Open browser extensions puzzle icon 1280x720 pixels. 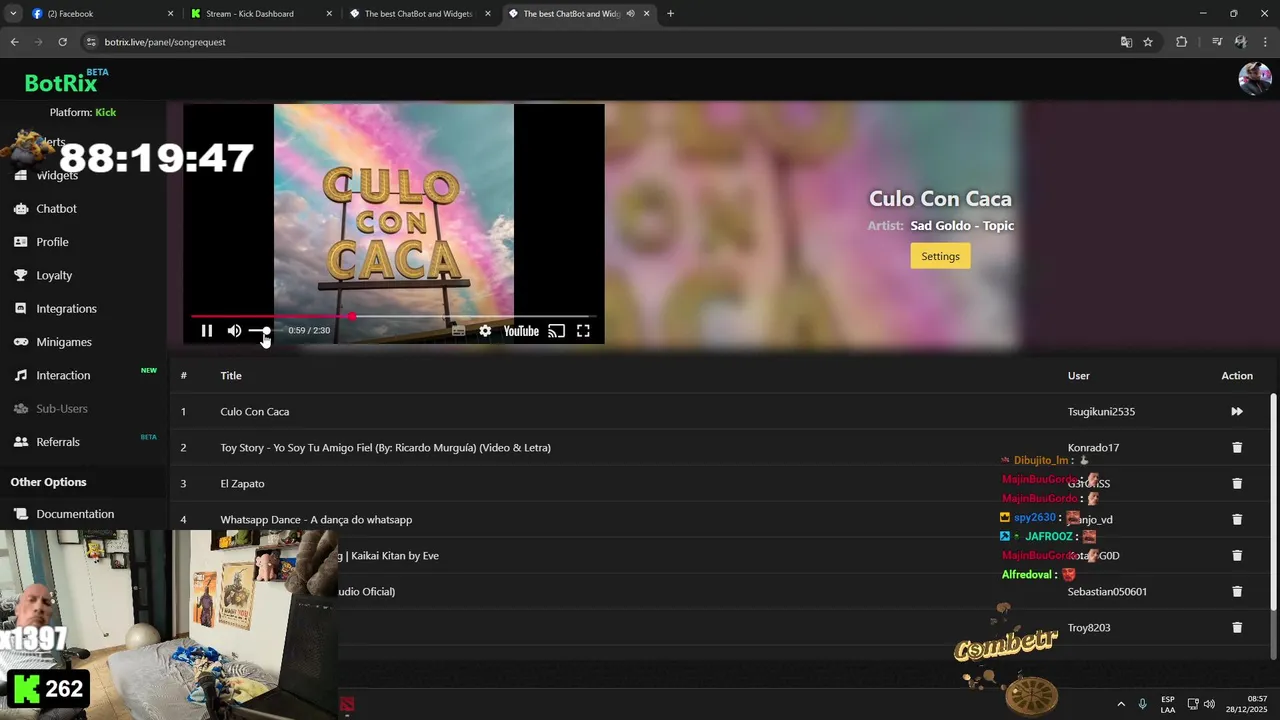1181,42
